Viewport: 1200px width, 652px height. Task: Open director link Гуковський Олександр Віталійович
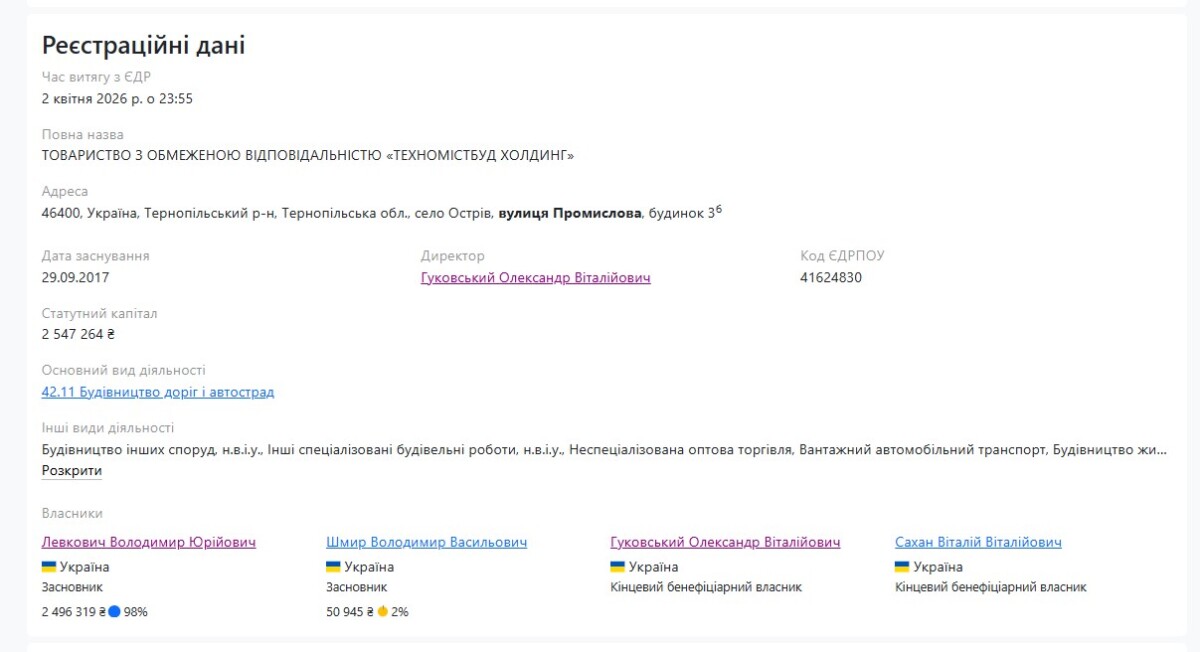click(x=535, y=278)
